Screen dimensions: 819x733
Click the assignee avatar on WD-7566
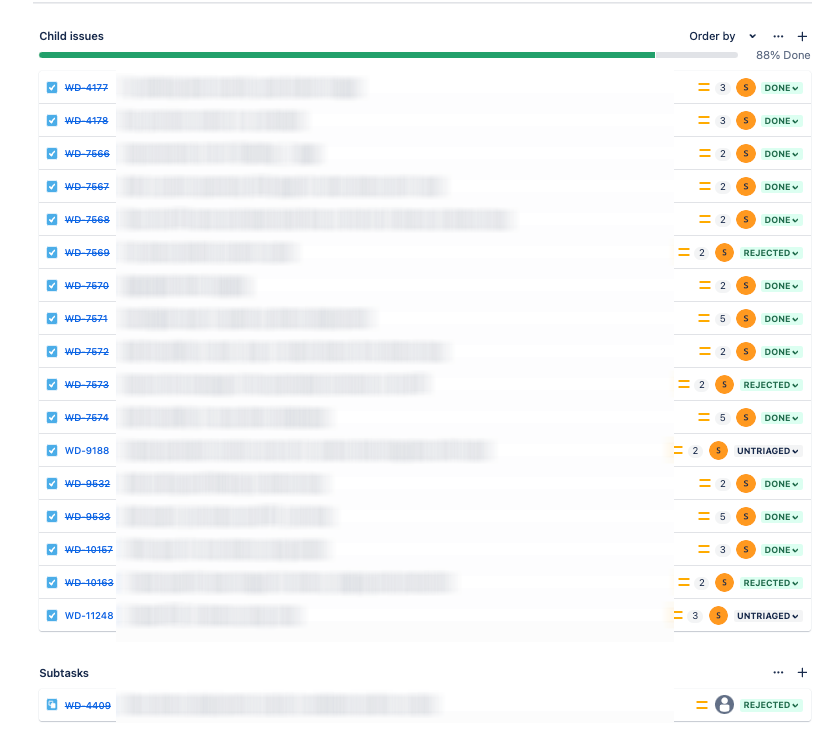pos(745,153)
